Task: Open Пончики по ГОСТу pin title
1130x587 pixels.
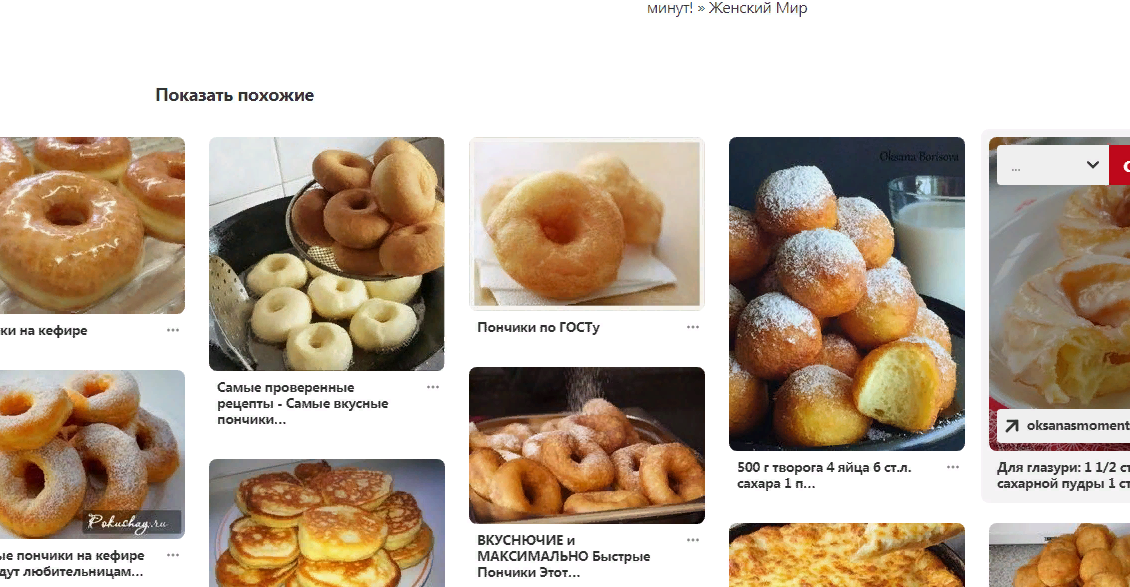Action: [x=538, y=327]
